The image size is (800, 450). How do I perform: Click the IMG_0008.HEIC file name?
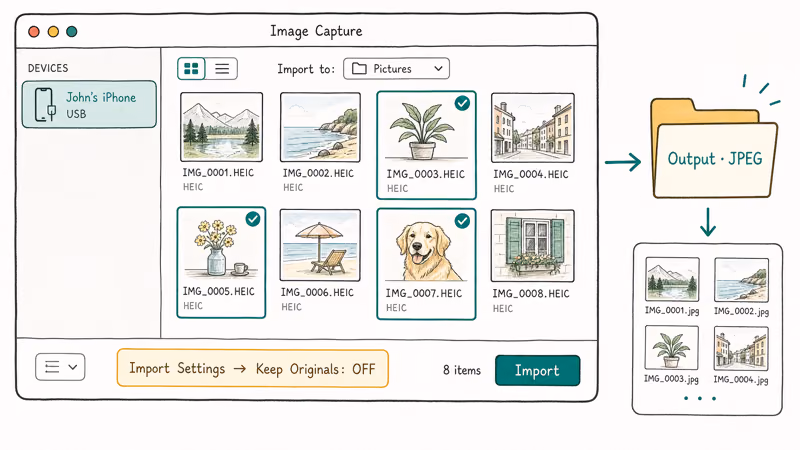[531, 293]
